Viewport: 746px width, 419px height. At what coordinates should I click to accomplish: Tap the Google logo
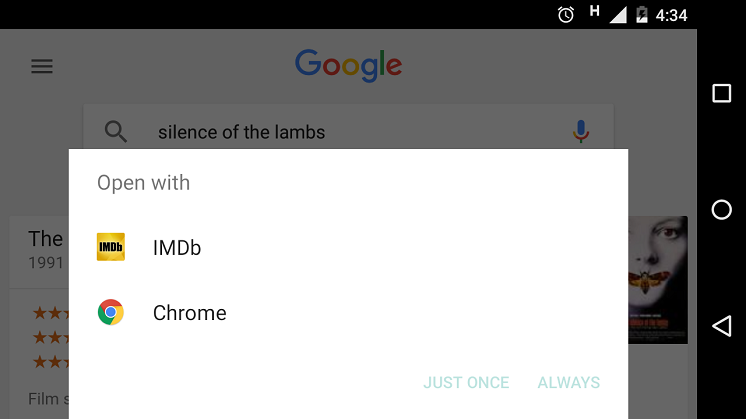(x=348, y=65)
